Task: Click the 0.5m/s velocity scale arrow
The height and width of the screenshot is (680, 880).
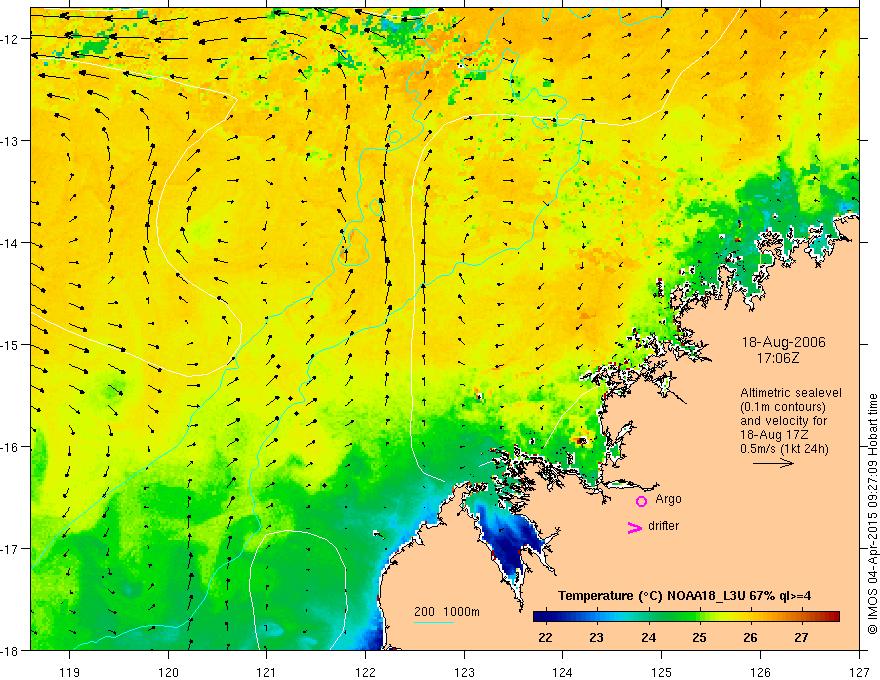Action: pos(773,463)
